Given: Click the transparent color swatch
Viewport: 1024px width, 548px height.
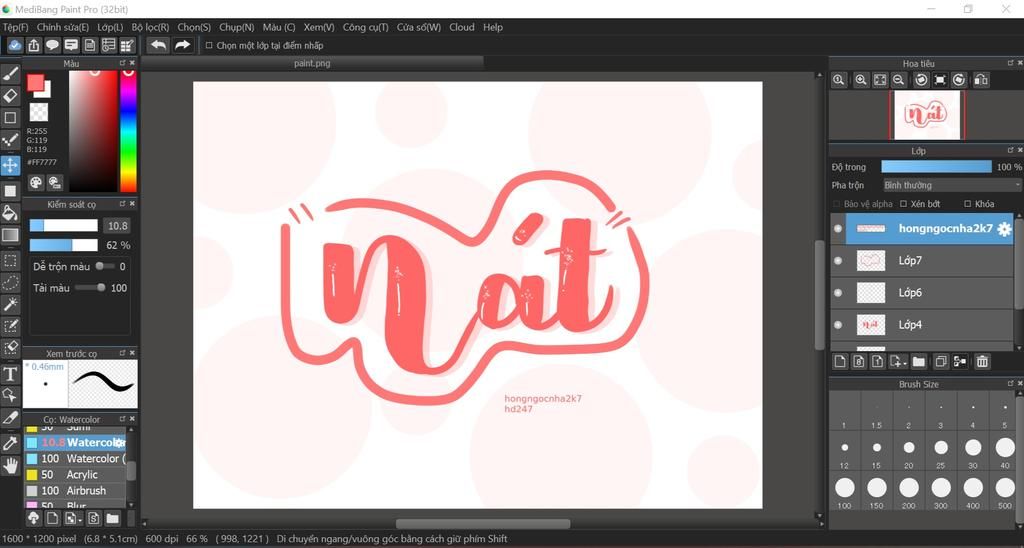Looking at the screenshot, I should (39, 112).
